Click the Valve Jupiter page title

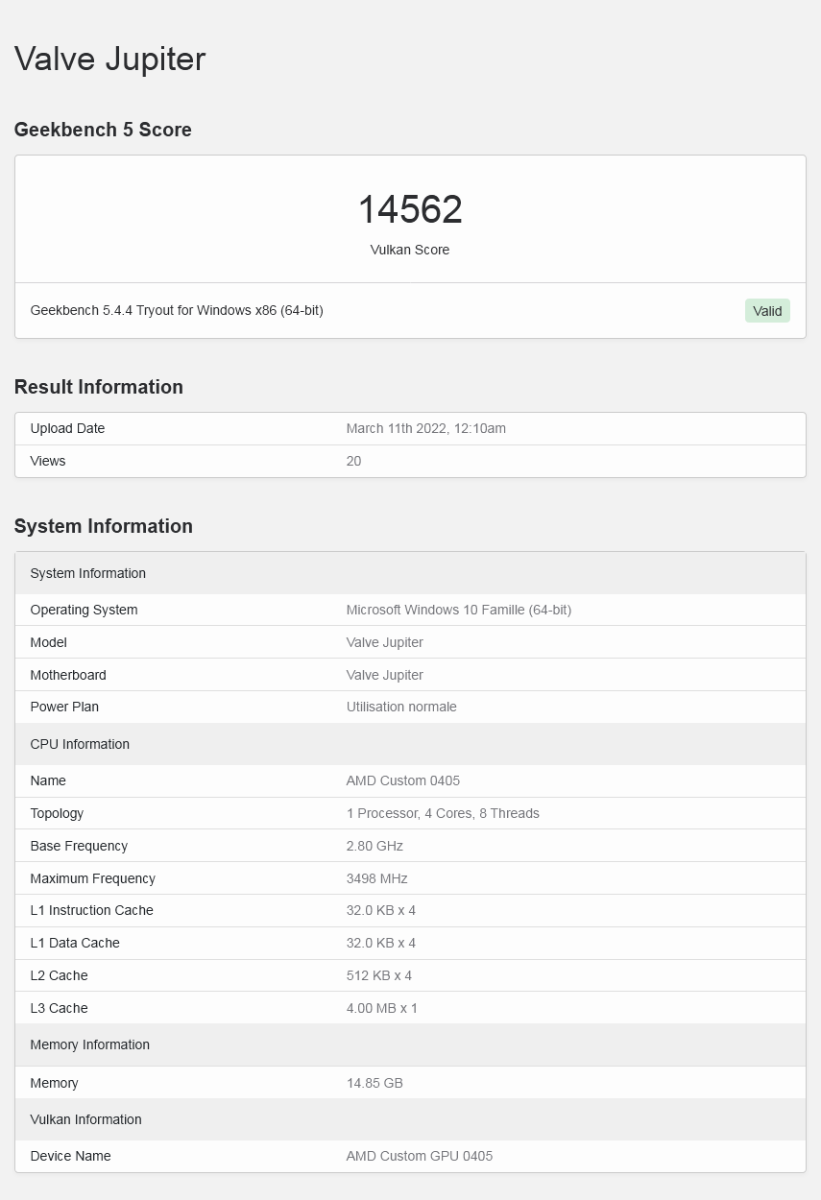[109, 59]
